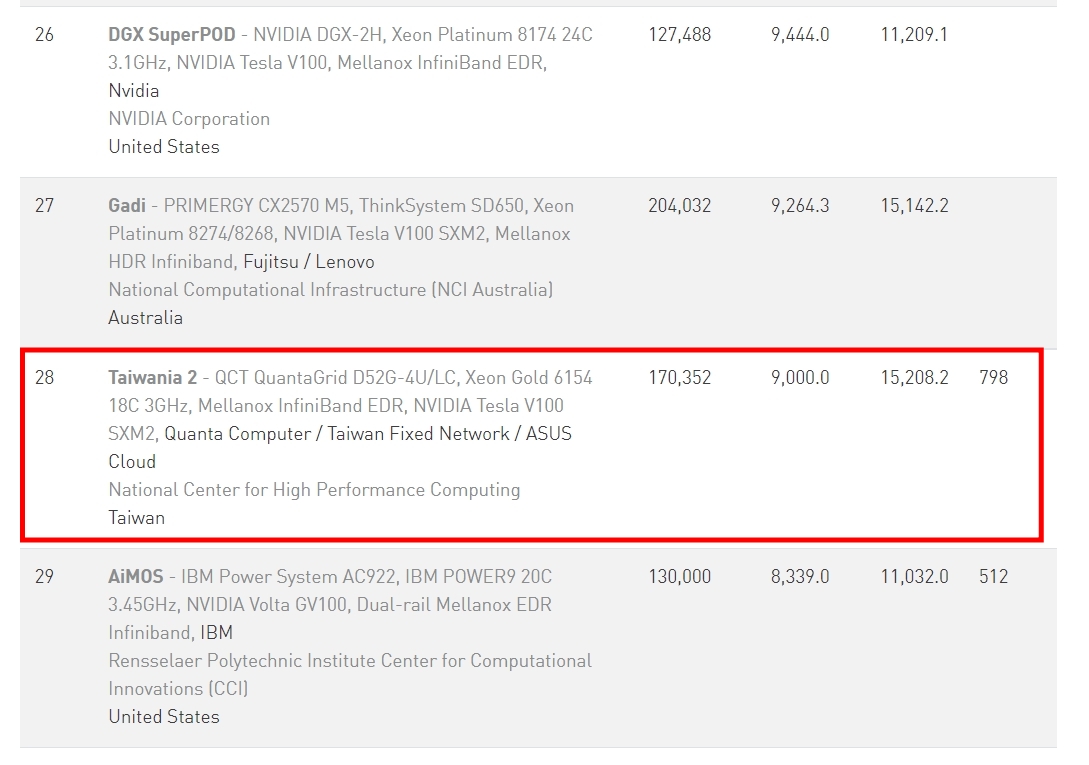Select rank number 26
Viewport: 1089px width, 765px height.
[x=44, y=35]
